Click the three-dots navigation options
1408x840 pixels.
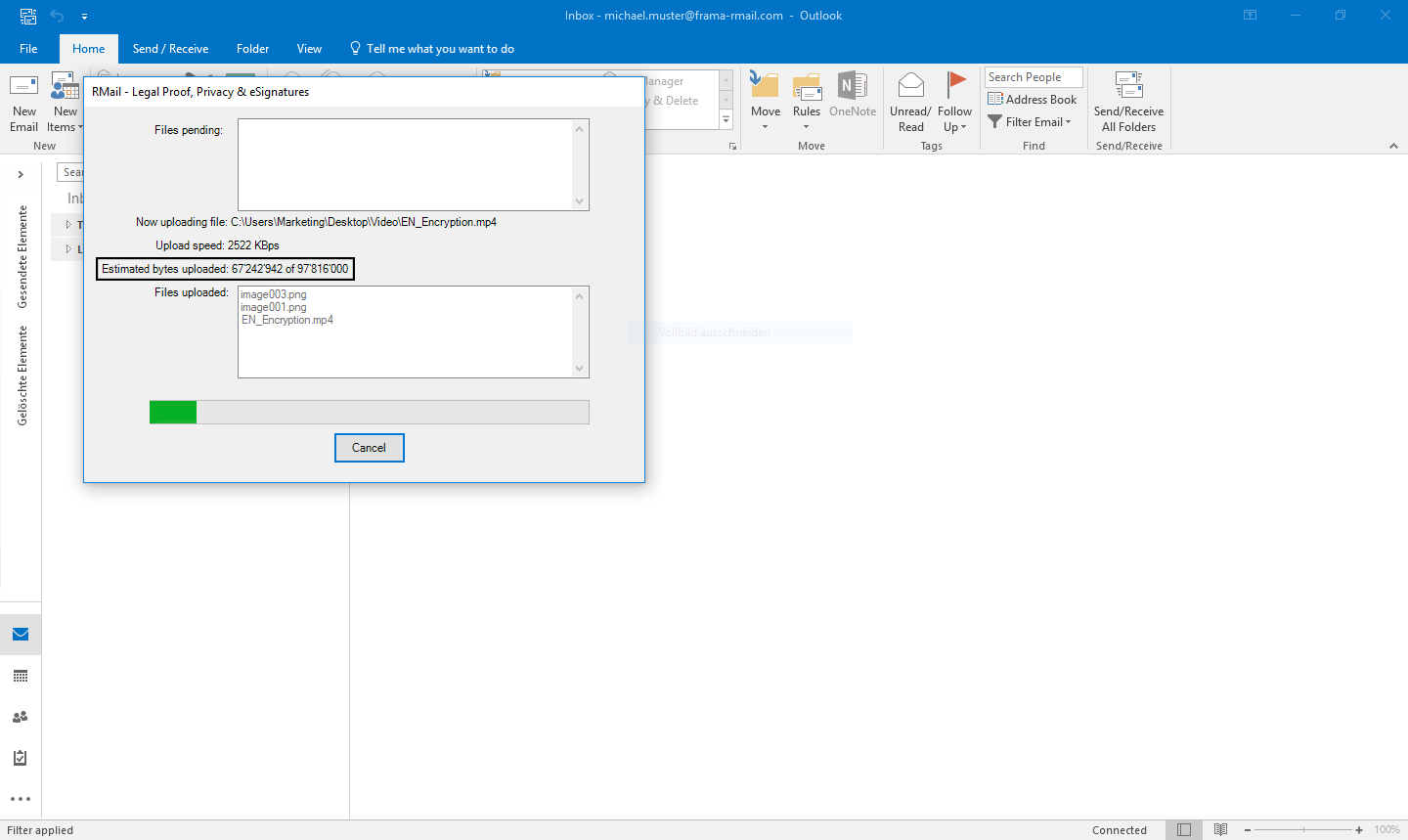point(21,799)
